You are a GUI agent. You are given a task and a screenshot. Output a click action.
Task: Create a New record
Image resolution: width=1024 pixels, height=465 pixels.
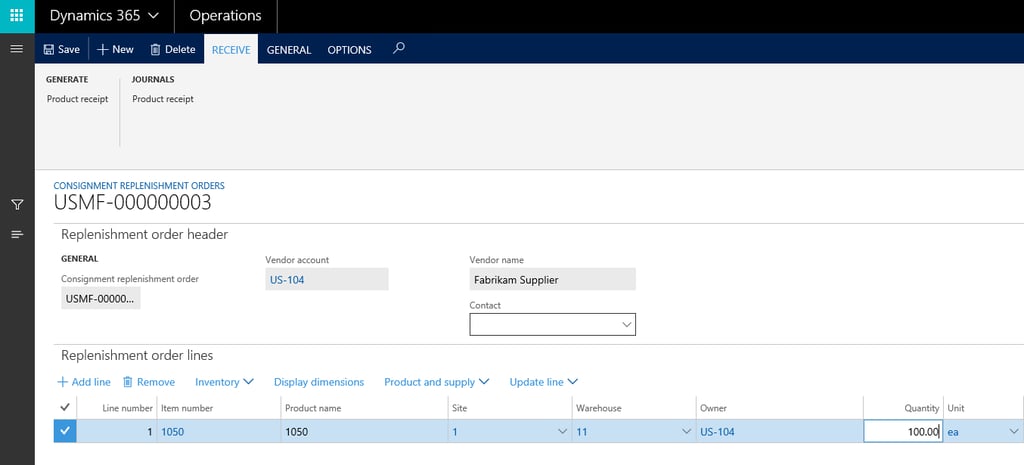pos(115,50)
